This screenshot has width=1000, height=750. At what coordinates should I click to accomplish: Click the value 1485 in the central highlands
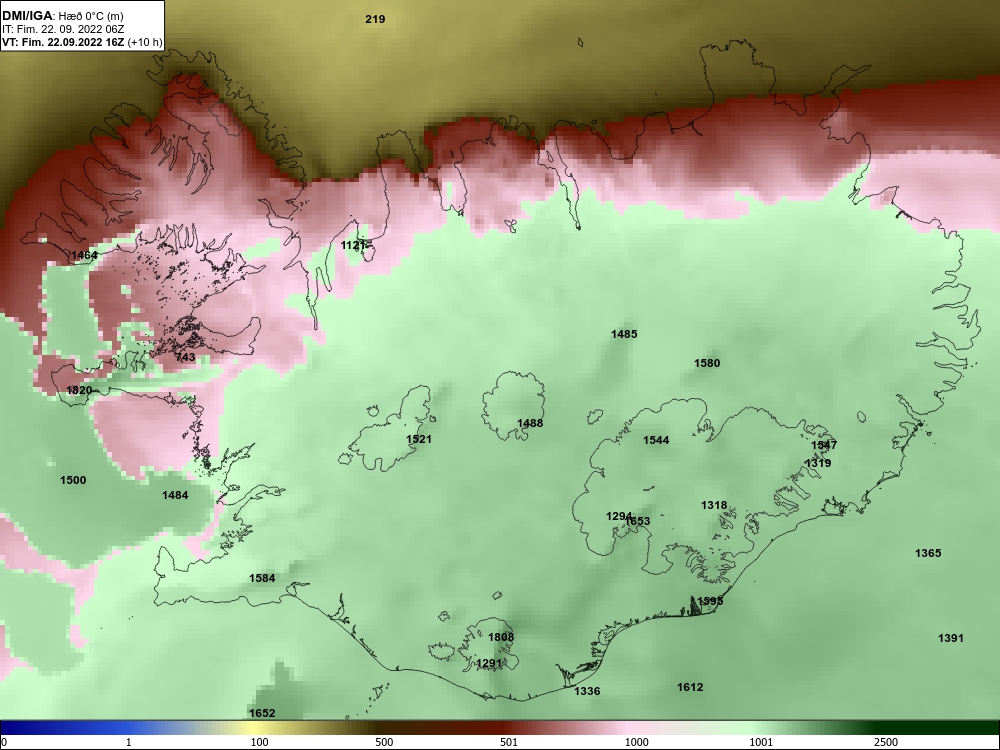(624, 334)
